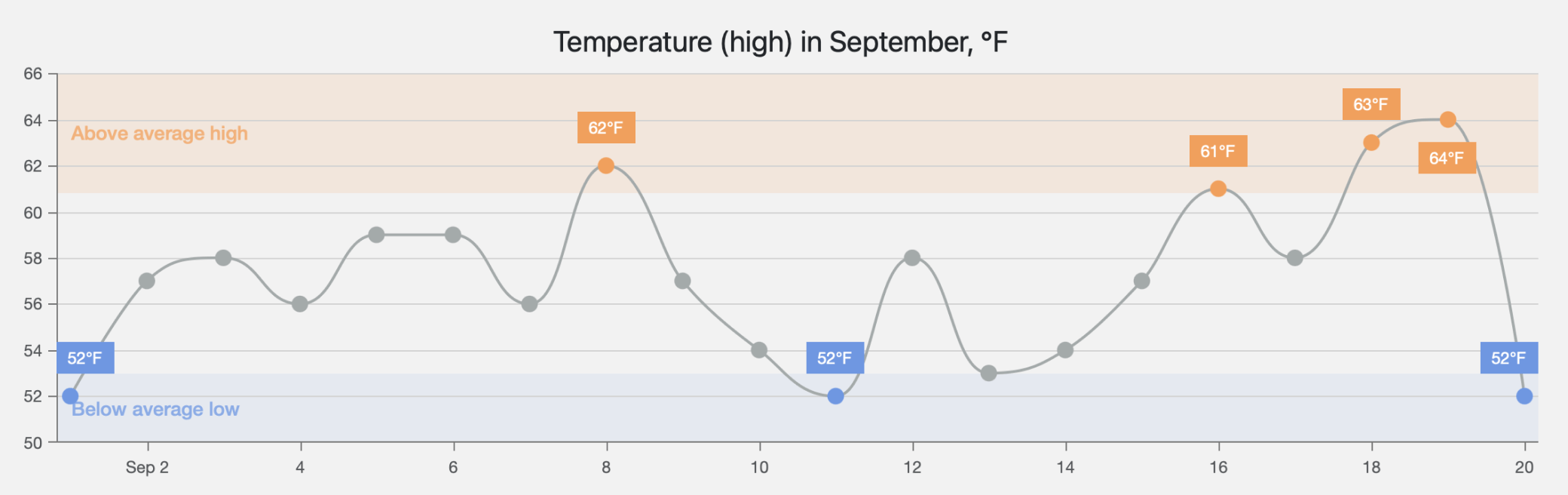Select the gray data point at September 13
This screenshot has height=495, width=1568.
[989, 373]
